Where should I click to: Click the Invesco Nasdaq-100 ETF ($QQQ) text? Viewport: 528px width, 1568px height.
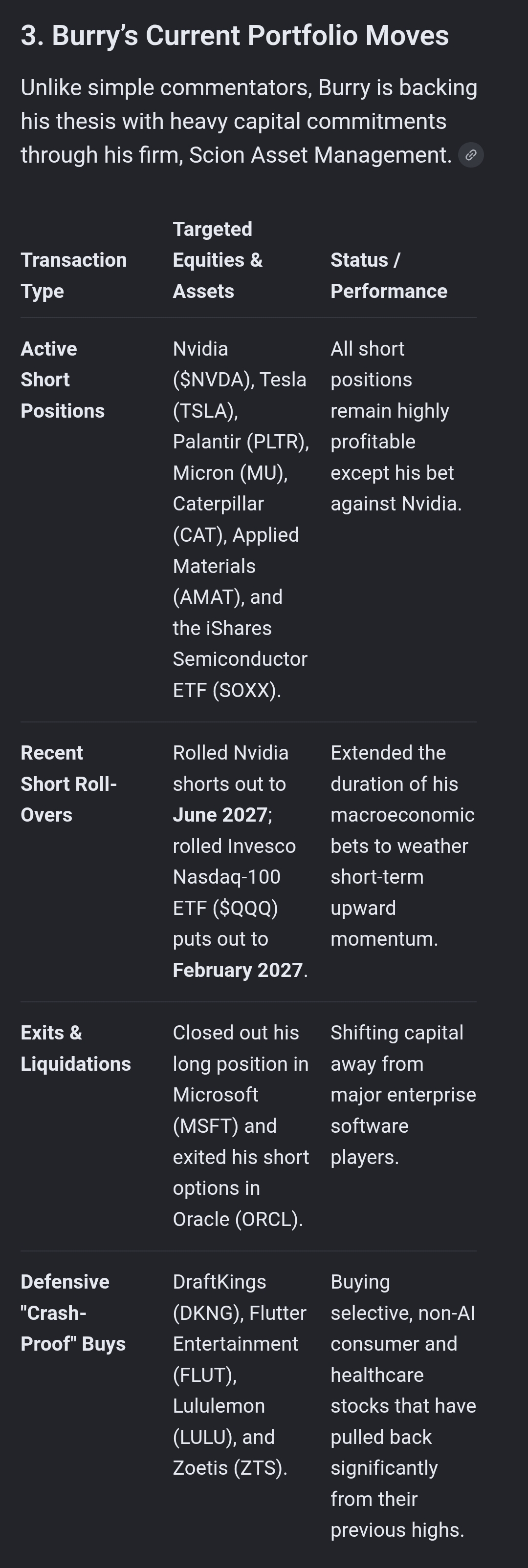click(x=235, y=876)
